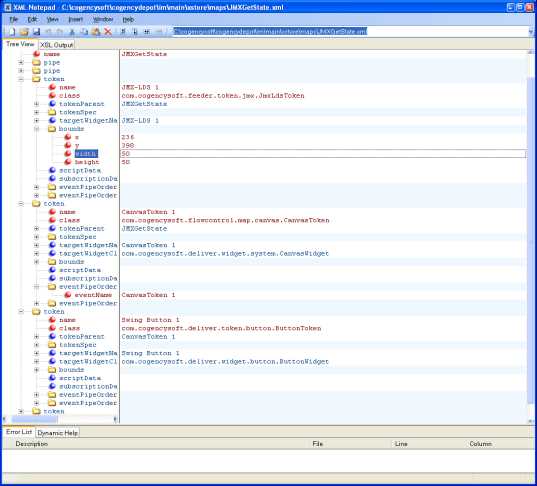Click the width value field showing 50
The image size is (537, 486).
coord(323,154)
